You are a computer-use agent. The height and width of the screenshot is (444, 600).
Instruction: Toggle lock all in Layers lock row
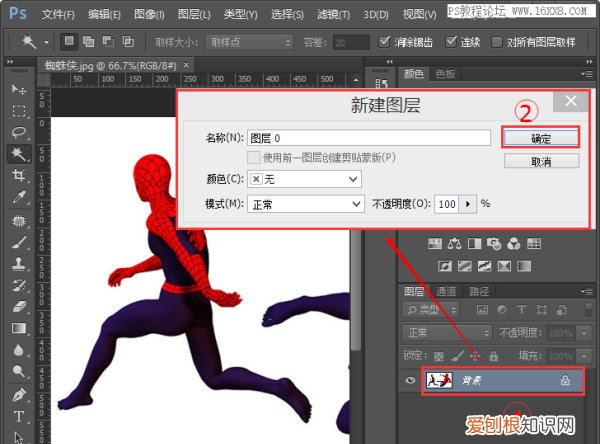[494, 356]
